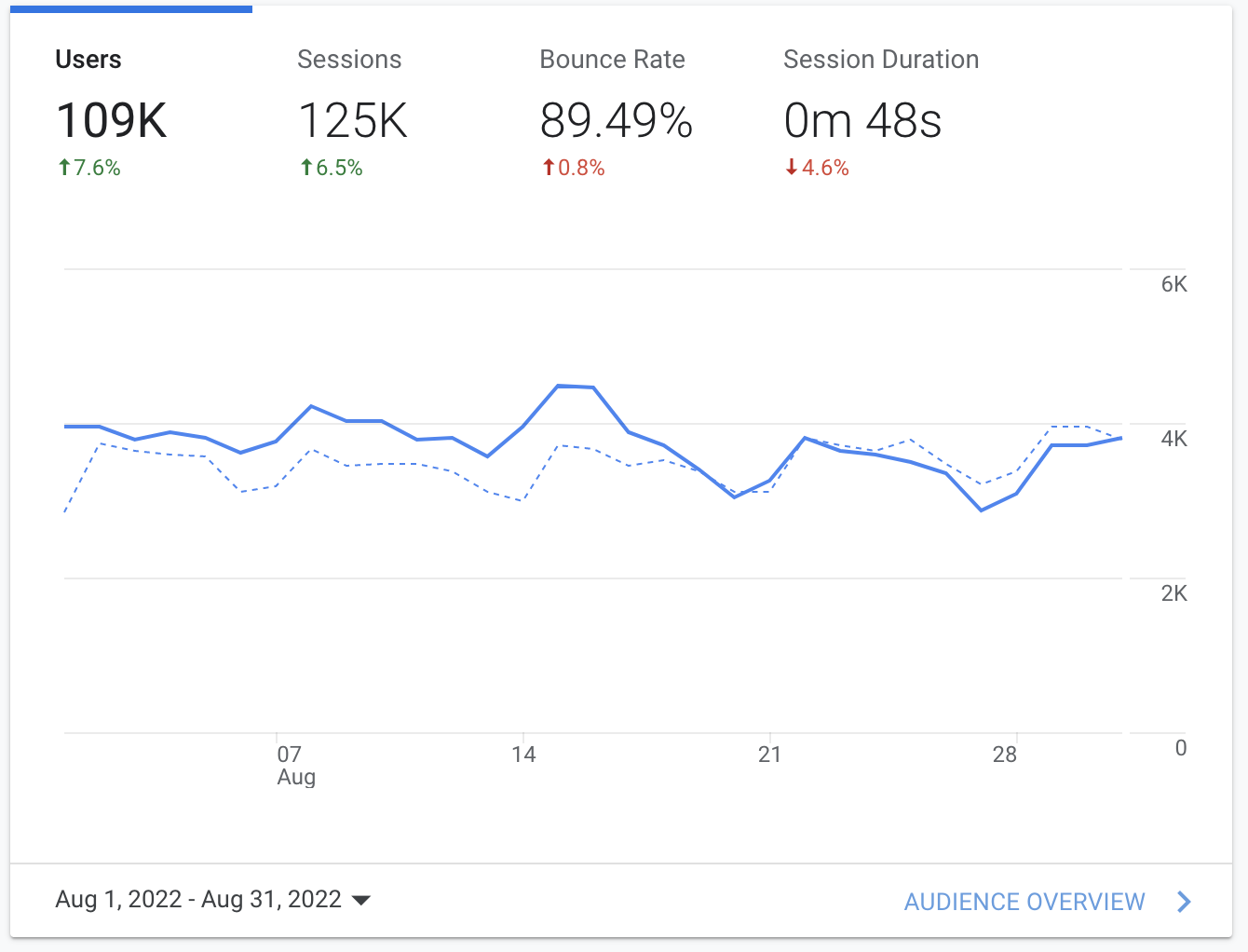The image size is (1248, 952).
Task: Click the 07 Aug axis label
Action: 296,766
